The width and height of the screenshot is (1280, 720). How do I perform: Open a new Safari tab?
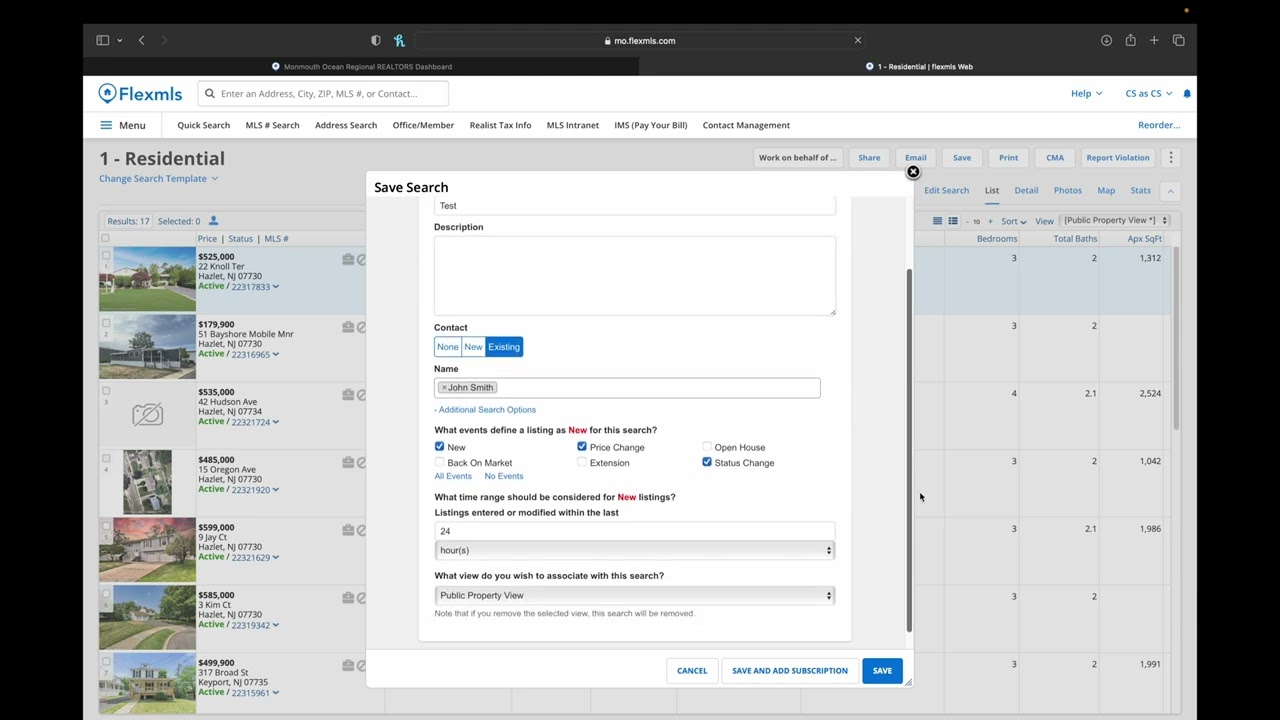(1154, 40)
